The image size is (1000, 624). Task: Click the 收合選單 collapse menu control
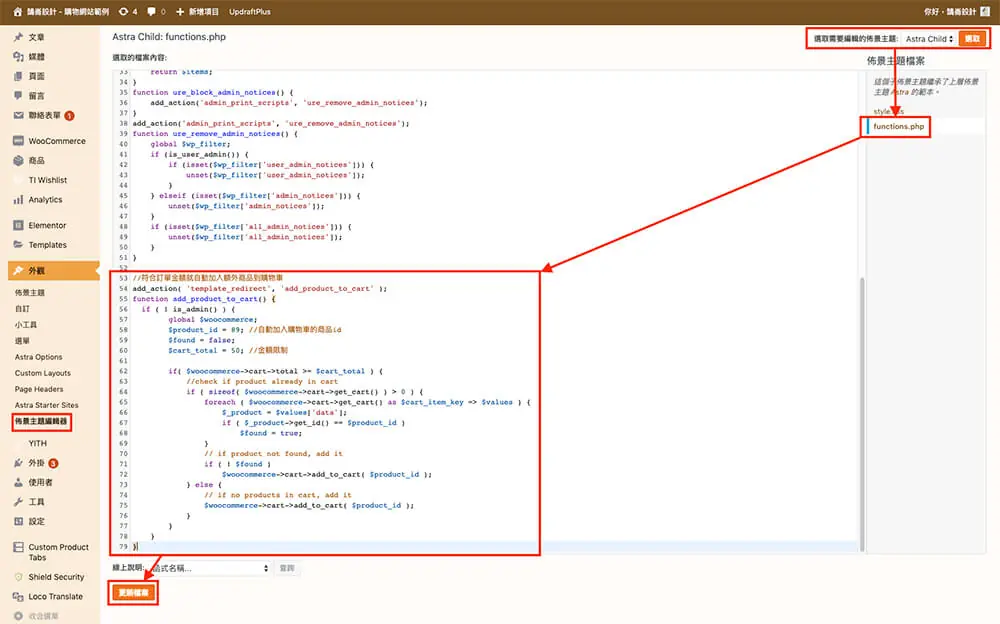pos(36,616)
